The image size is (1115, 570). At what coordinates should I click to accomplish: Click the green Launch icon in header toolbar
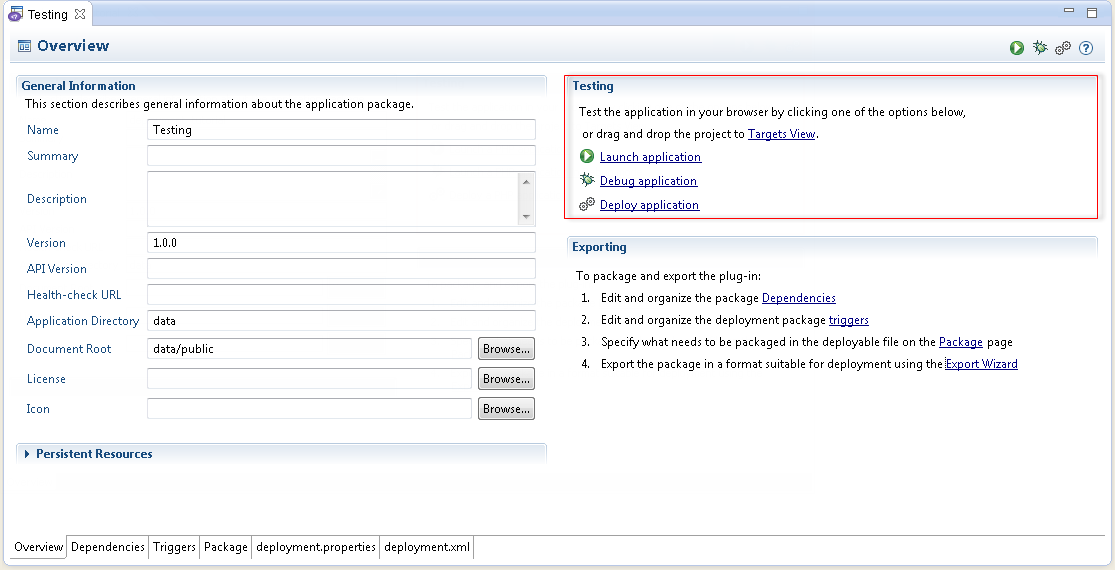(1017, 48)
